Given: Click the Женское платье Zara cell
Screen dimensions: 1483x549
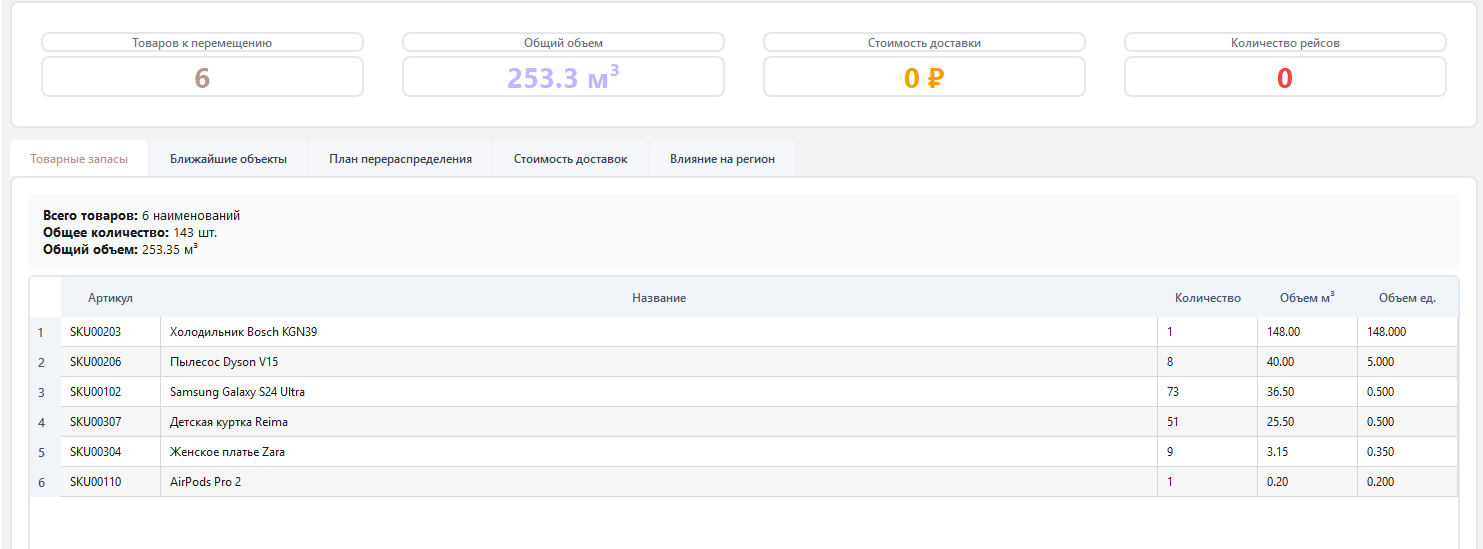Looking at the screenshot, I should (227, 452).
